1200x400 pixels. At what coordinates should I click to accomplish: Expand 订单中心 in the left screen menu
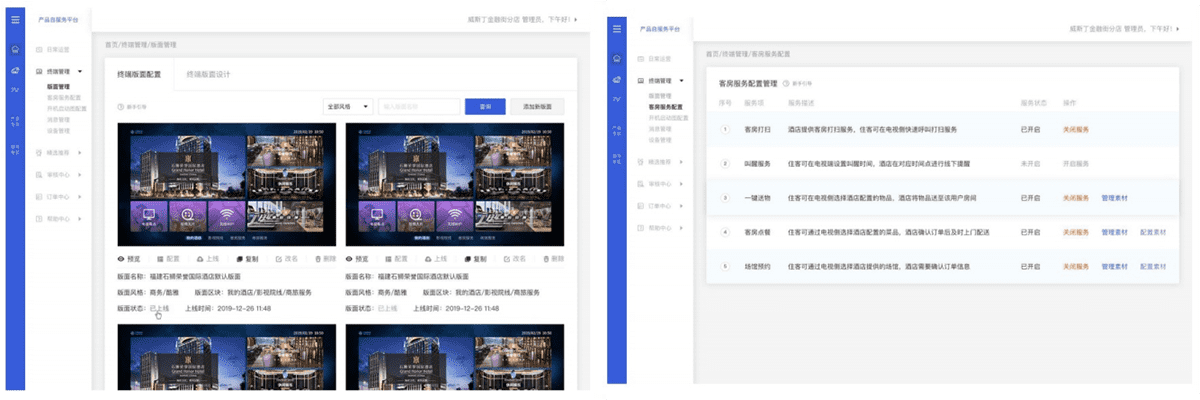pos(79,195)
